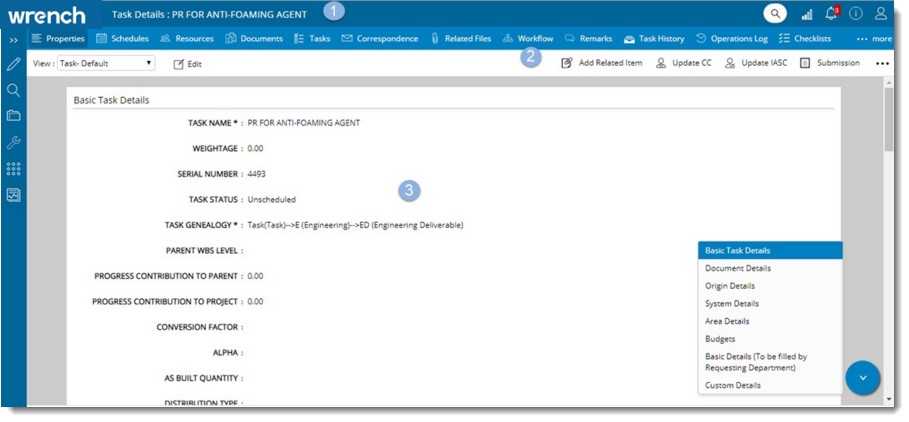
Task: Expand the left sidebar with double chevron
Action: pos(14,39)
